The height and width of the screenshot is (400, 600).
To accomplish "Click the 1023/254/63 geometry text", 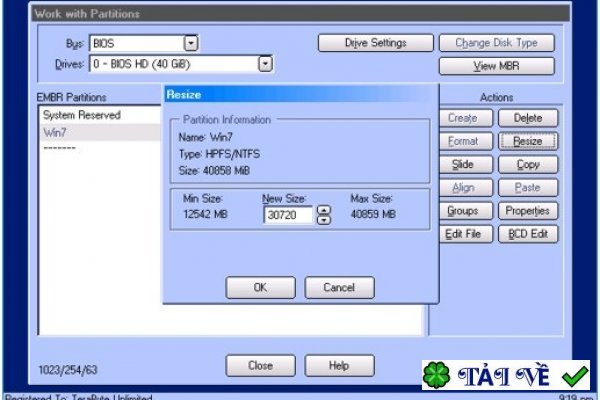I will pyautogui.click(x=68, y=370).
